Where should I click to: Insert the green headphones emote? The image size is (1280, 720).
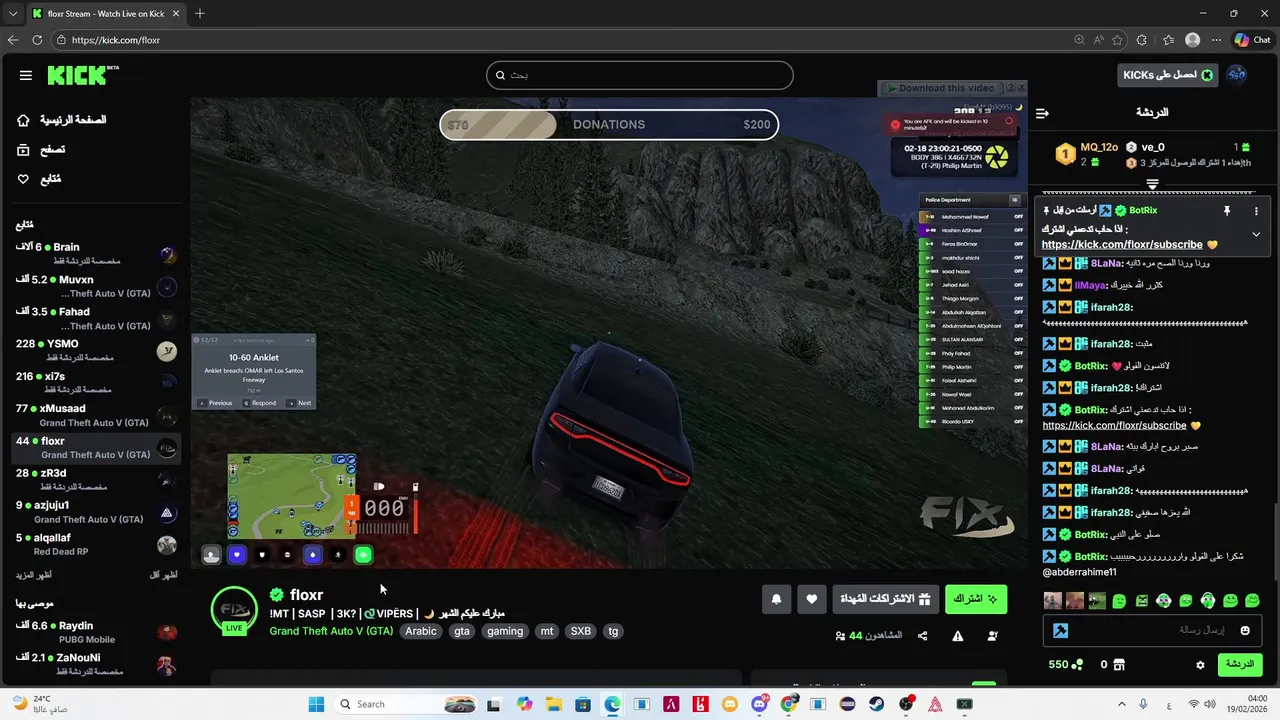click(x=1207, y=601)
